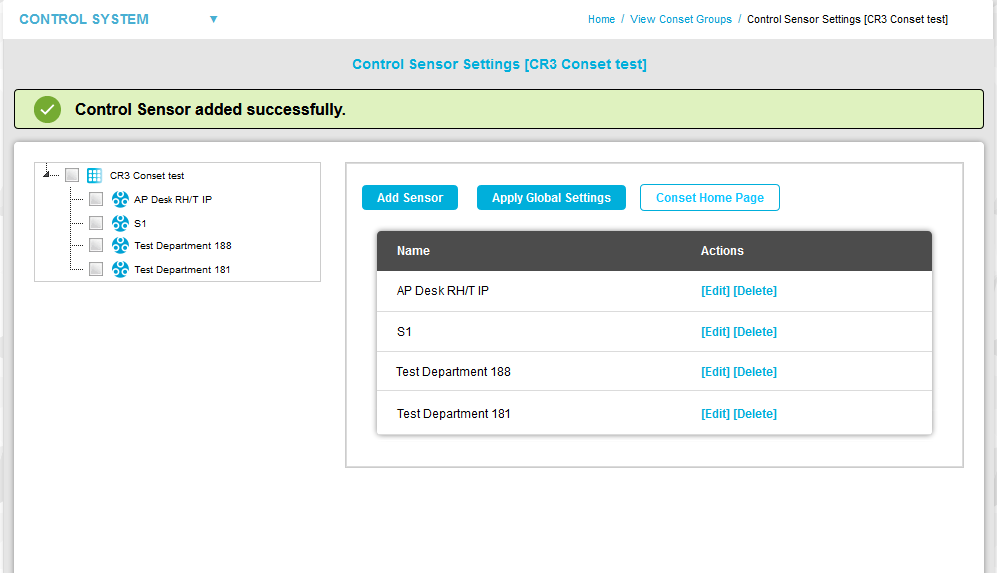997x573 pixels.
Task: Click the green success checkmark icon
Action: (x=47, y=109)
